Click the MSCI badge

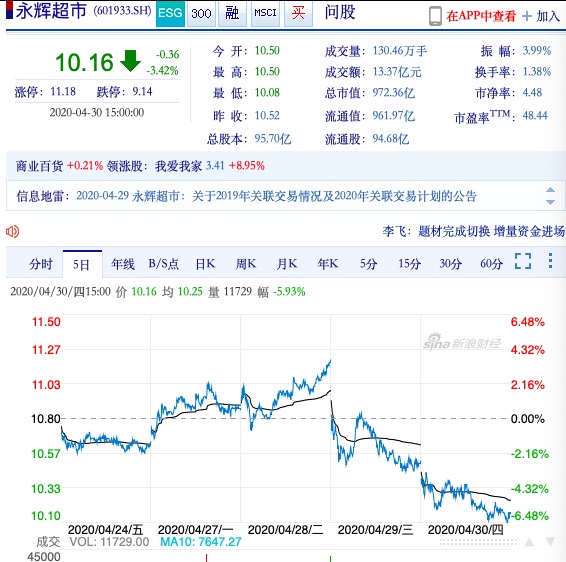(265, 14)
